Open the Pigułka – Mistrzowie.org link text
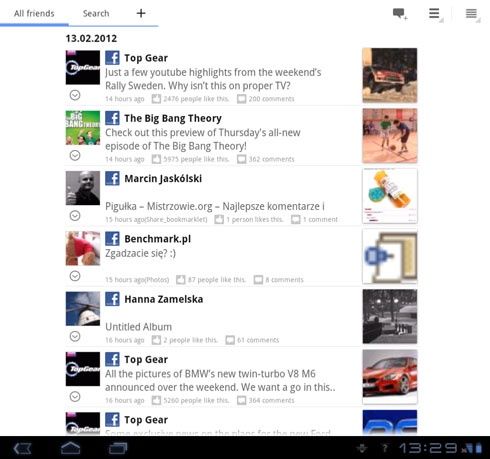Screen dimensions: 490x459 tap(215, 206)
